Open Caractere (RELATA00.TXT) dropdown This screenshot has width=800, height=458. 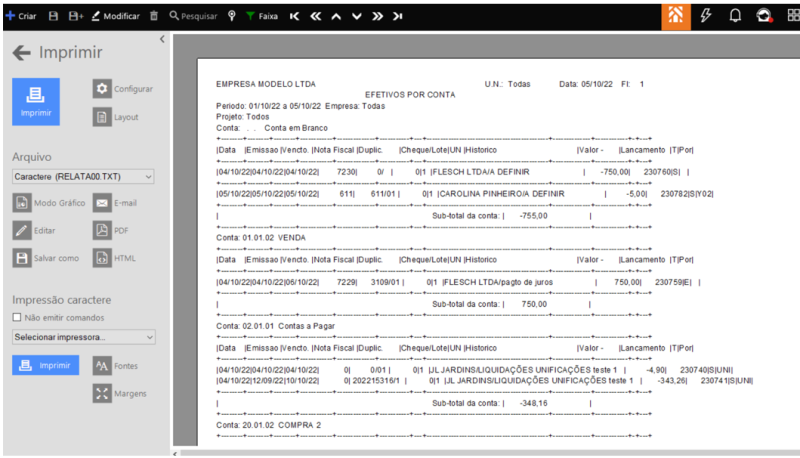[83, 176]
